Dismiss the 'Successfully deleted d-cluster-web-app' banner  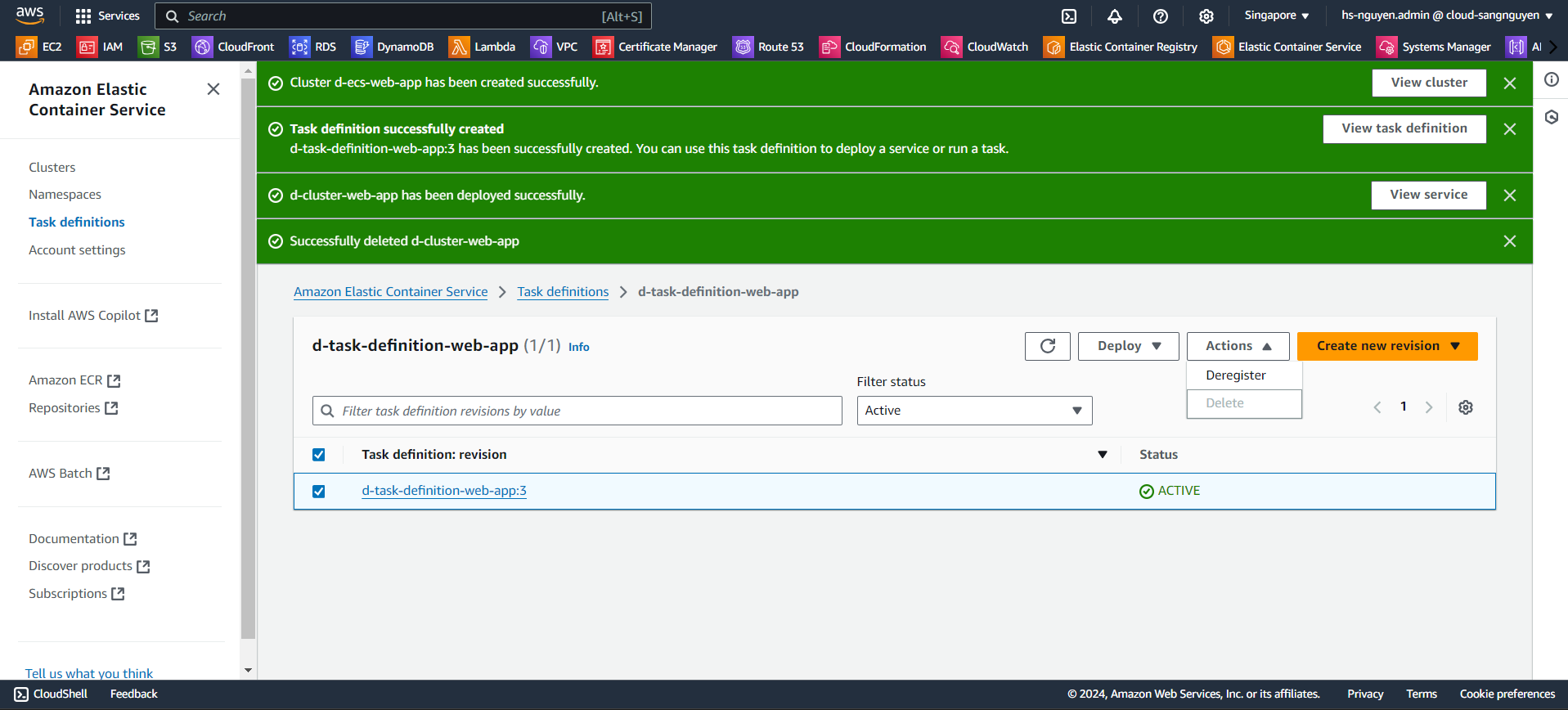pos(1509,241)
